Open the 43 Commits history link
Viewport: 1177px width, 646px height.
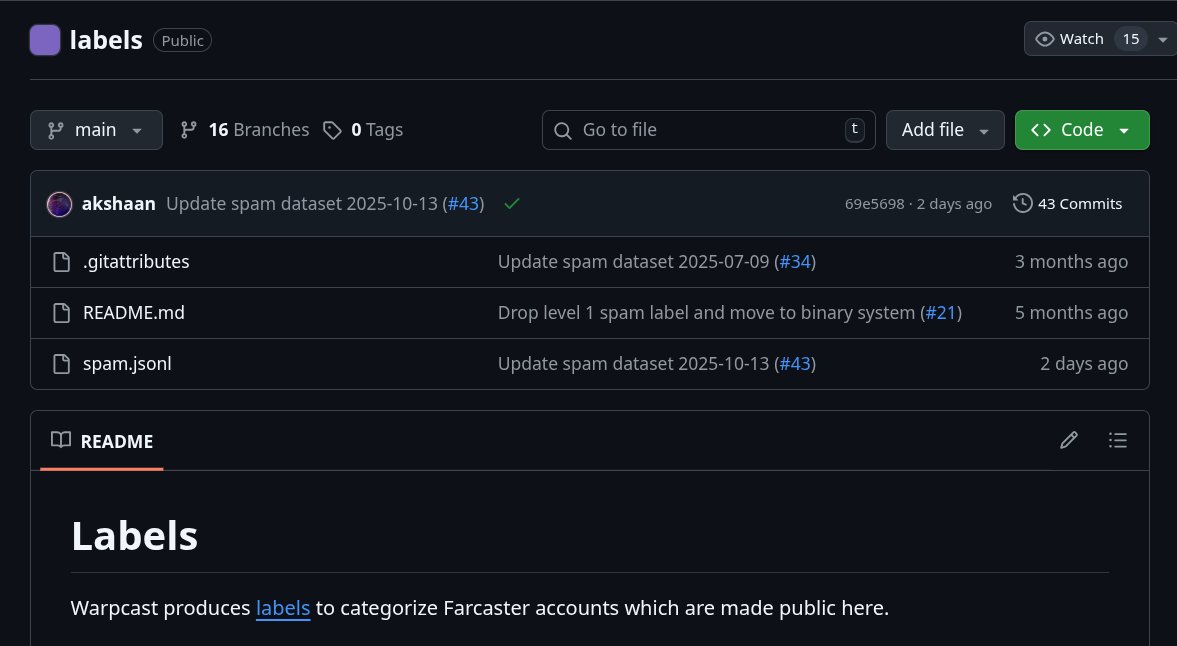pyautogui.click(x=1067, y=204)
